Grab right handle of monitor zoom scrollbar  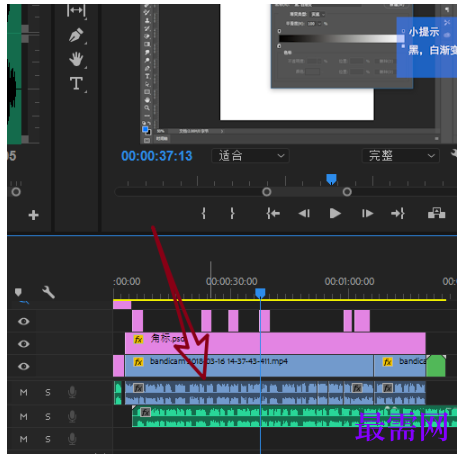(347, 192)
